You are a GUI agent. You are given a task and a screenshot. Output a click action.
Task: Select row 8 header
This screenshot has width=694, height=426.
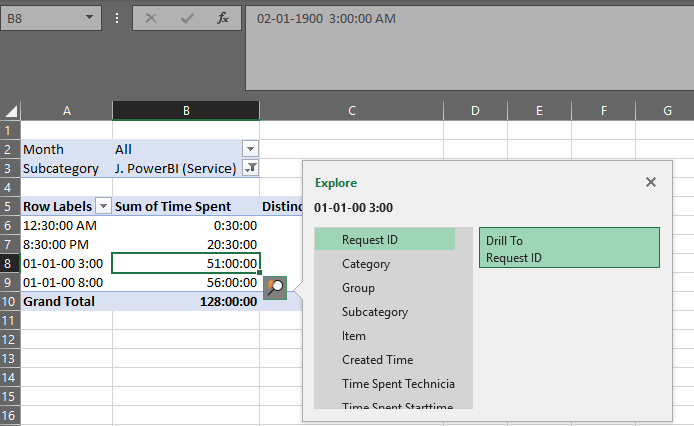click(x=10, y=263)
